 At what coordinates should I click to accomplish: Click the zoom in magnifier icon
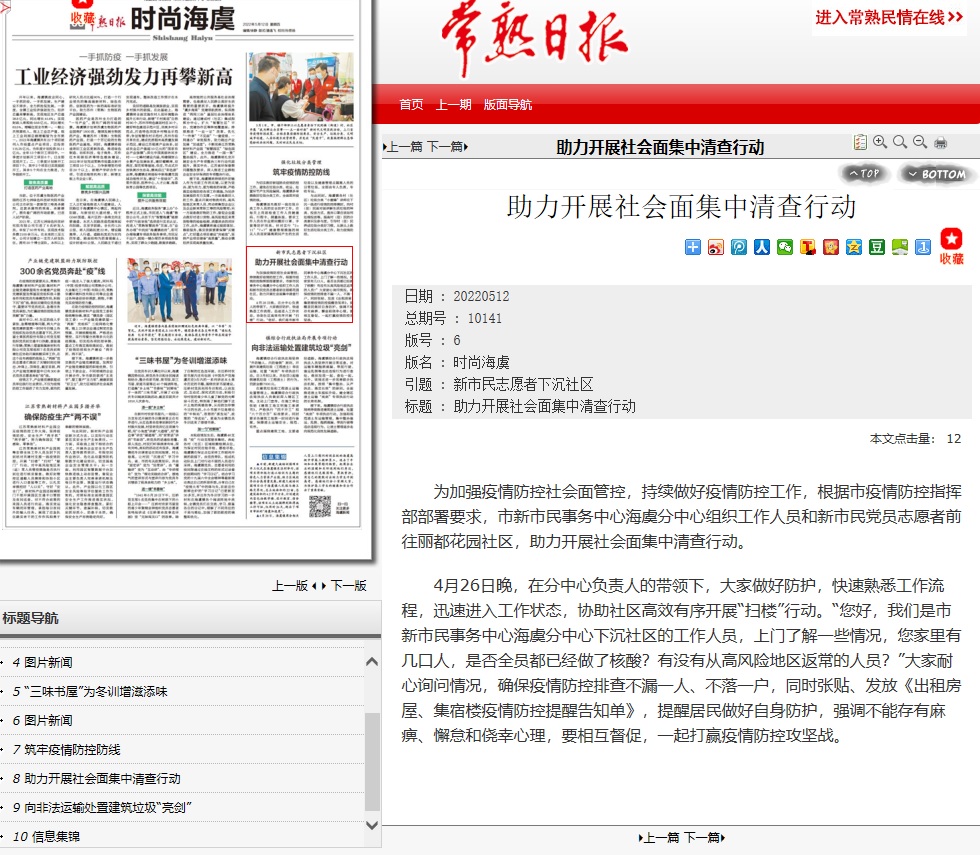tap(880, 142)
